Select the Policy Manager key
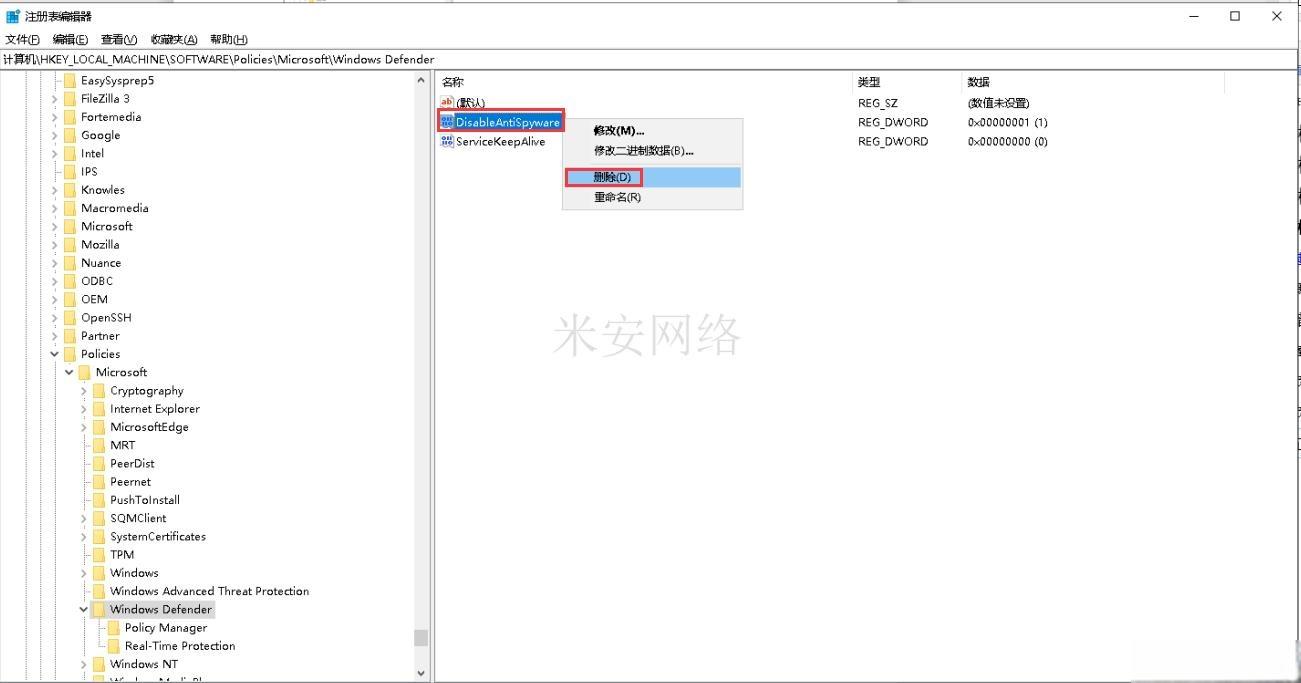This screenshot has width=1301, height=683. tap(166, 628)
